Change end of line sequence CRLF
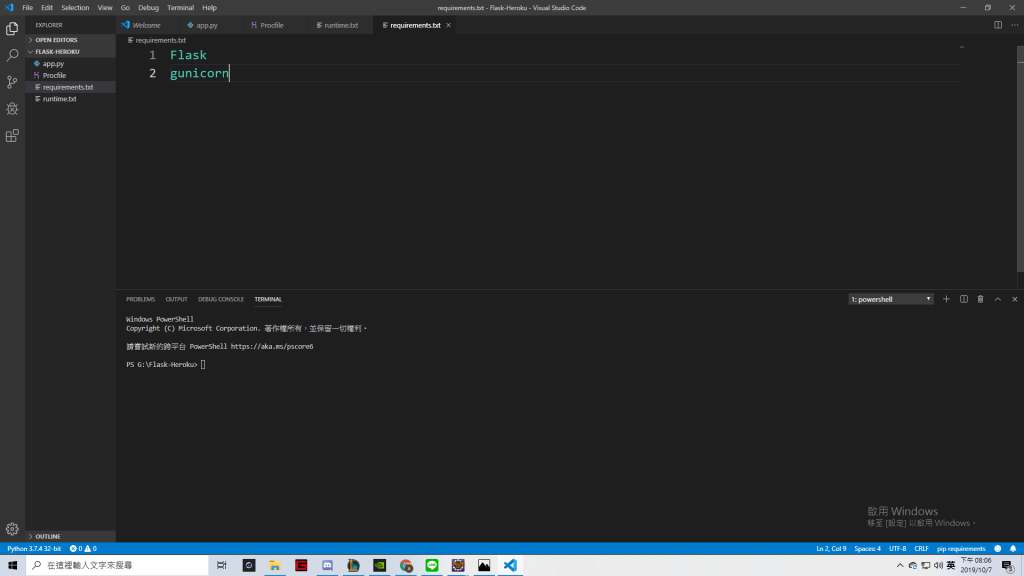 921,549
